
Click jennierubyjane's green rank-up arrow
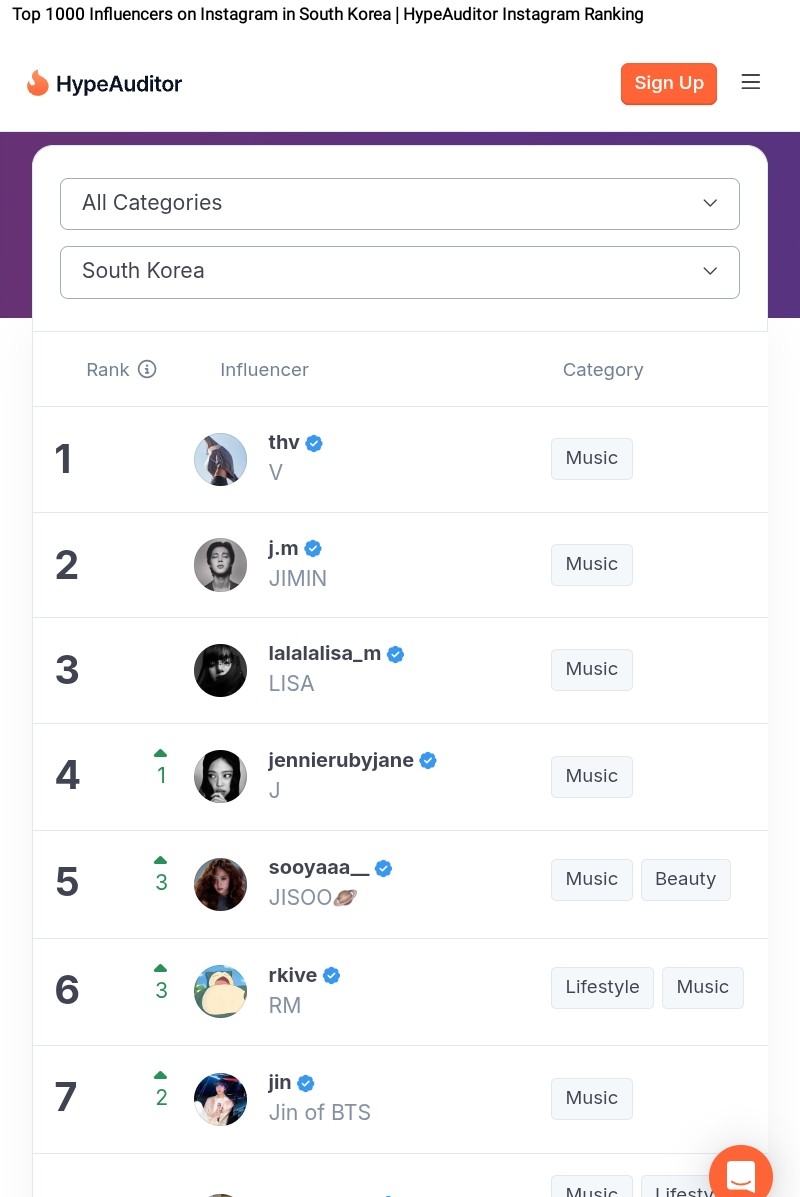(x=160, y=753)
